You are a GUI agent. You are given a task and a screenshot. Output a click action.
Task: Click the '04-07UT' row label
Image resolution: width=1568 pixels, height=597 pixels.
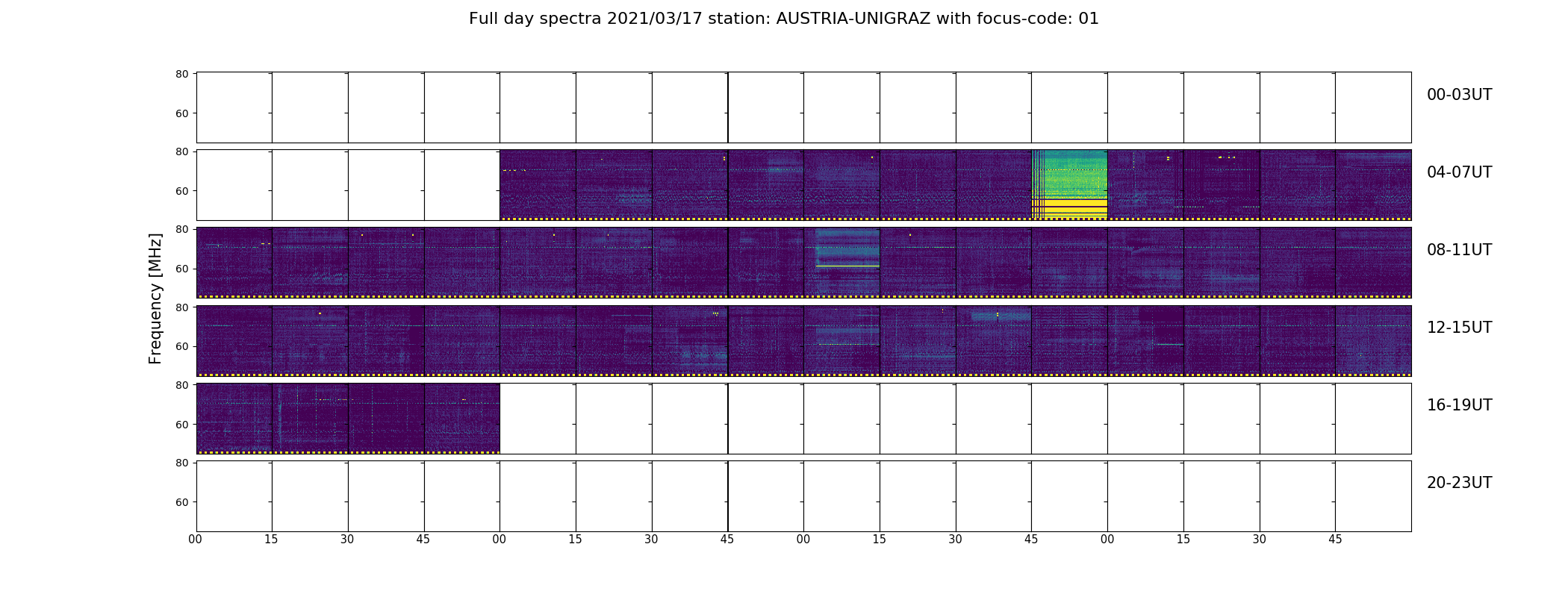tap(1459, 172)
